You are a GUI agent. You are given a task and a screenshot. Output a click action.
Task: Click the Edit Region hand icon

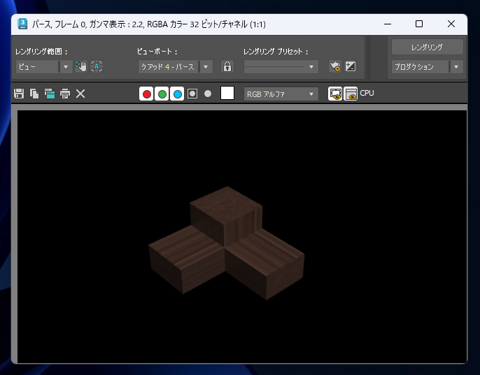(81, 66)
